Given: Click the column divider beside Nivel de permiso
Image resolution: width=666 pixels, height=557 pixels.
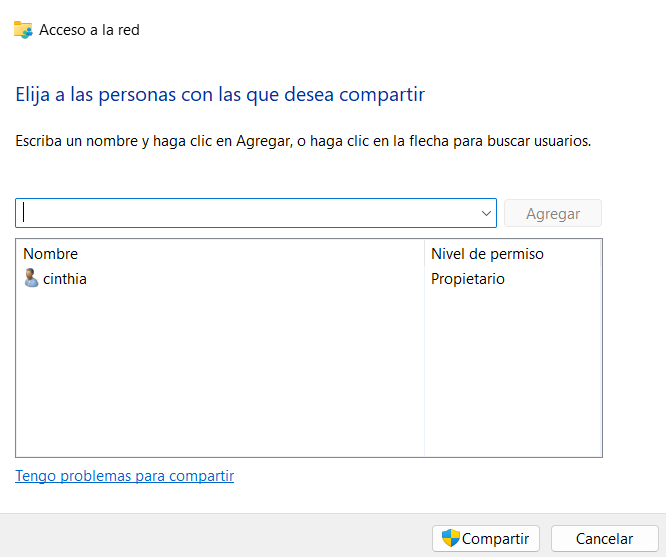Looking at the screenshot, I should pos(424,254).
